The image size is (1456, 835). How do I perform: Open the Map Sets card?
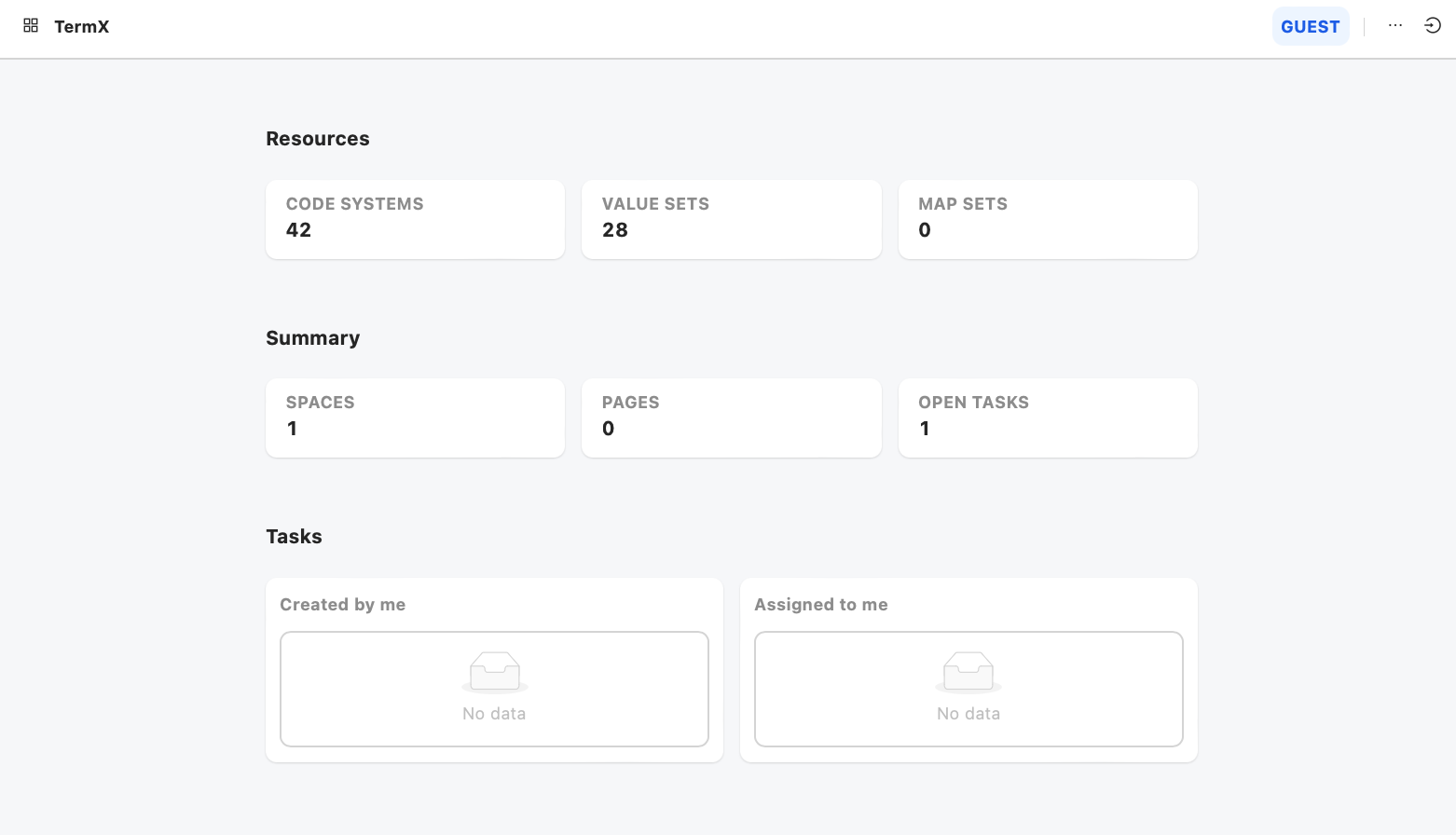coord(1047,219)
